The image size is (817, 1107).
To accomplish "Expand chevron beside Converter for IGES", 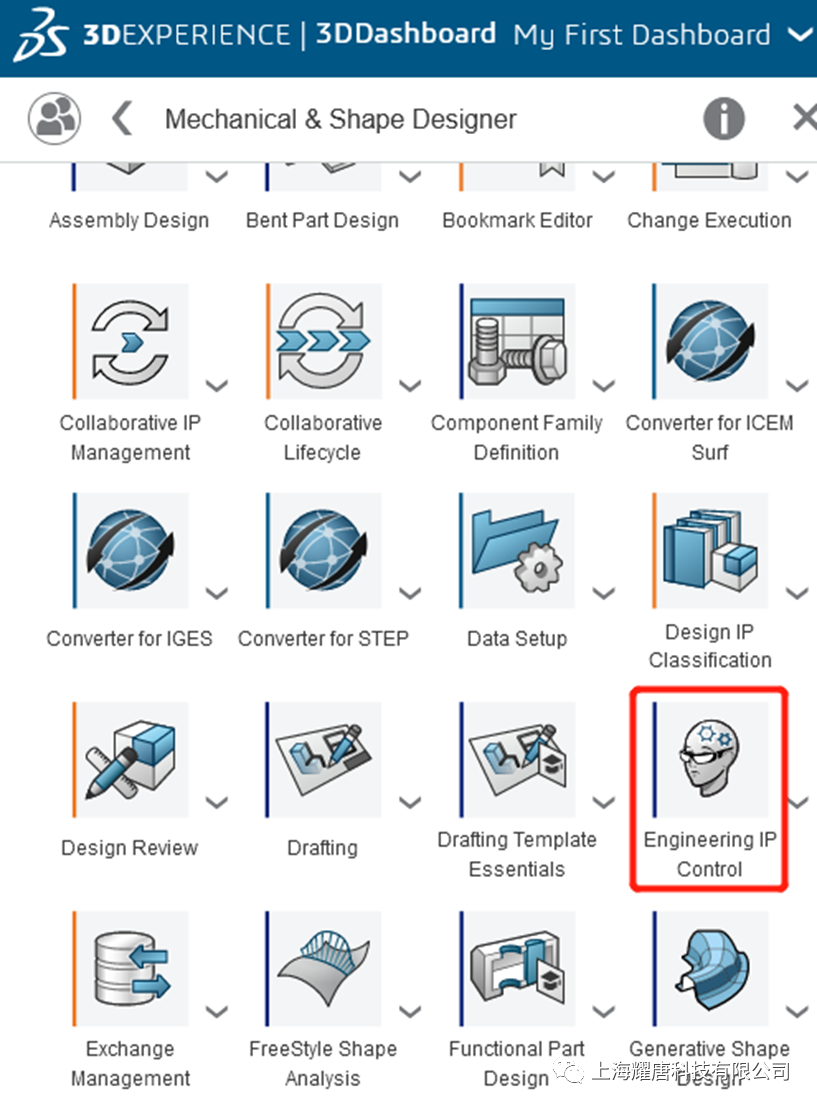I will click(217, 593).
